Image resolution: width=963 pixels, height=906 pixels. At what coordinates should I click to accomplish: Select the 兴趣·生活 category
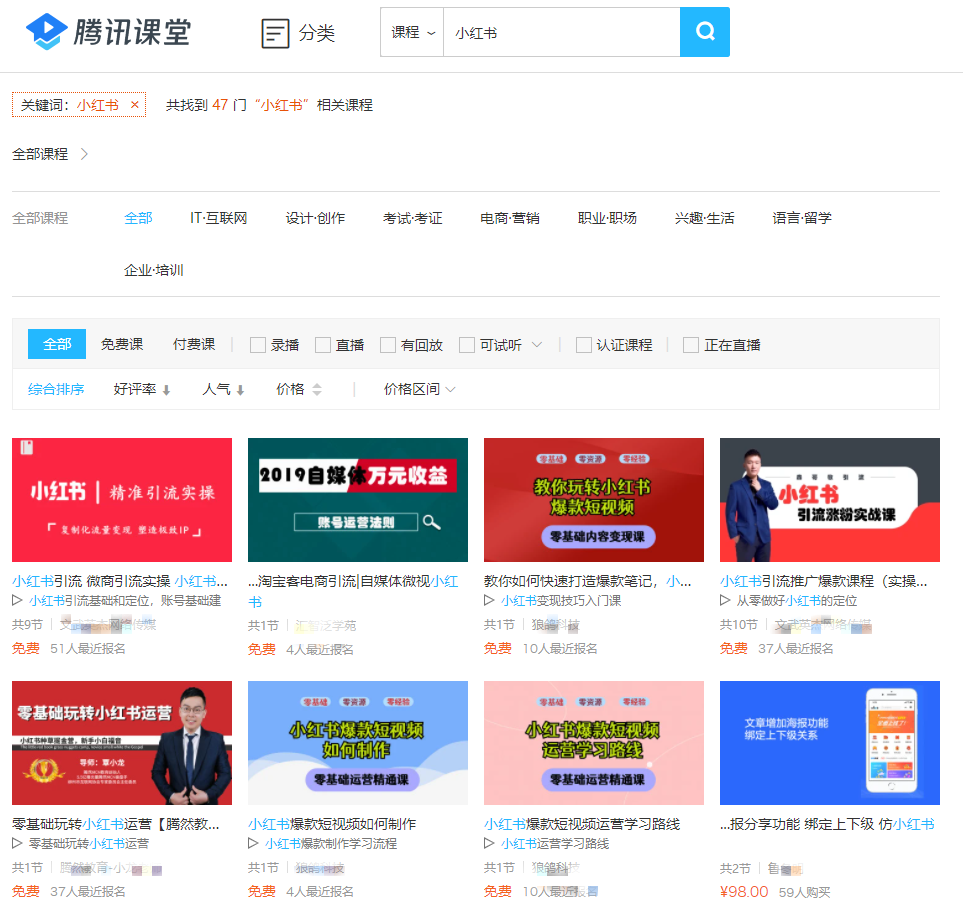(x=704, y=218)
